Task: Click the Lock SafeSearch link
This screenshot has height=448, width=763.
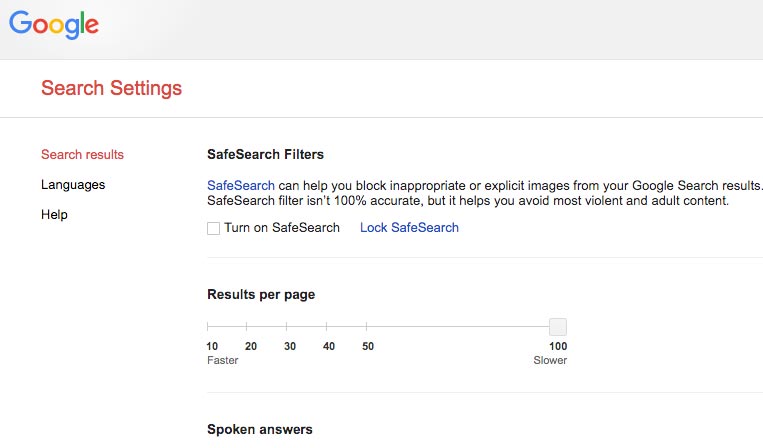Action: pyautogui.click(x=409, y=228)
